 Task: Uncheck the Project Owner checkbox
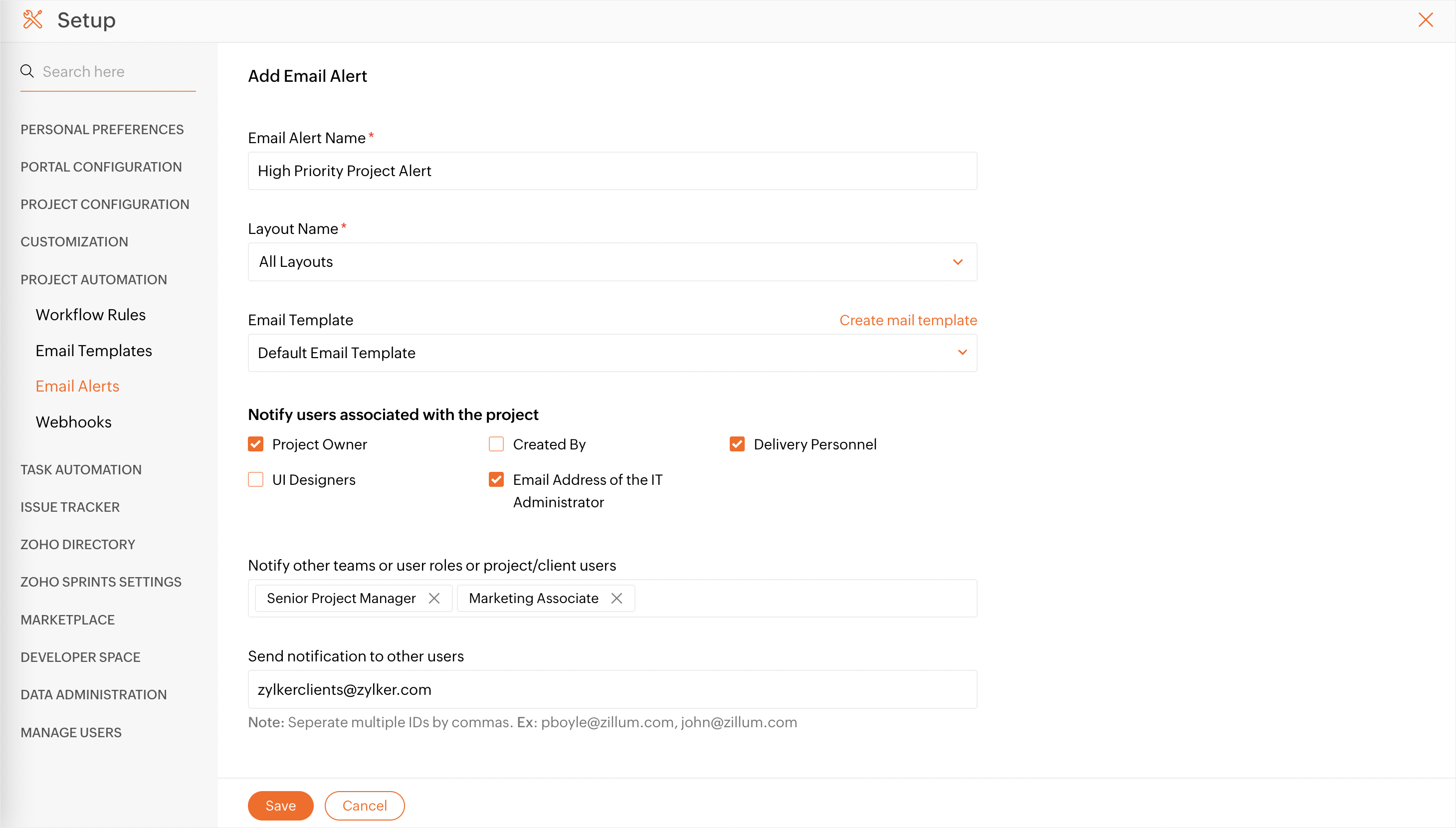click(256, 444)
